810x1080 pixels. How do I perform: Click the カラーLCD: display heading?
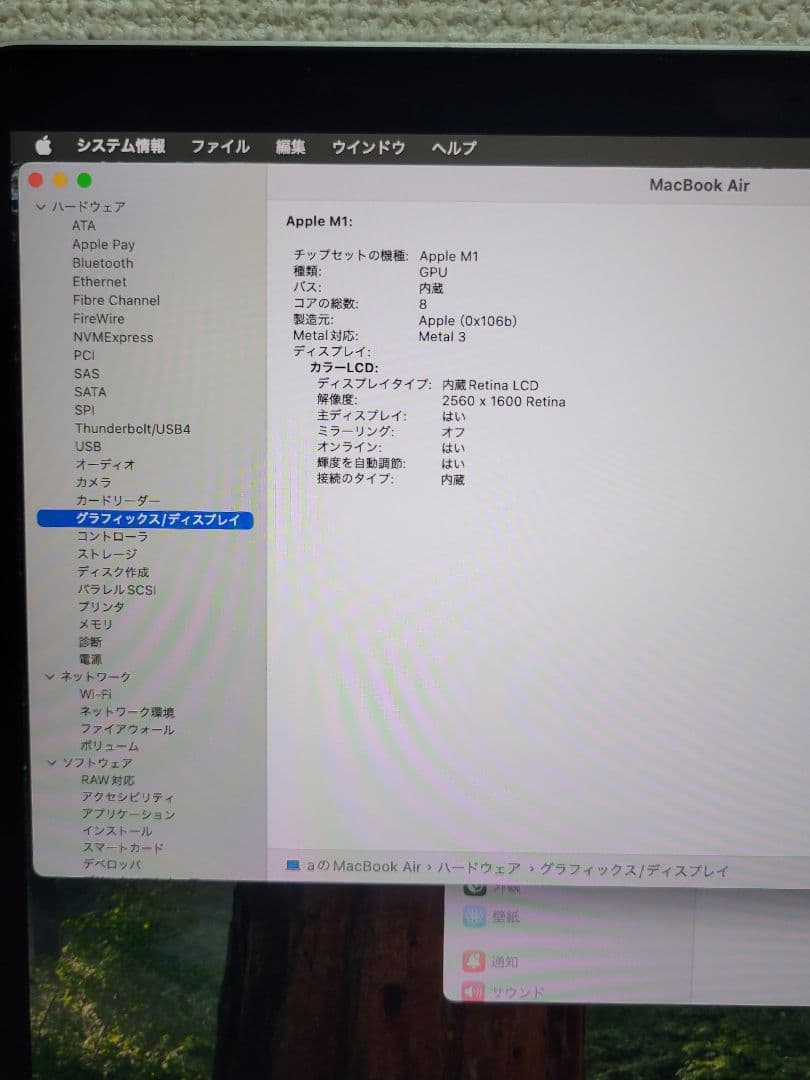(x=344, y=368)
